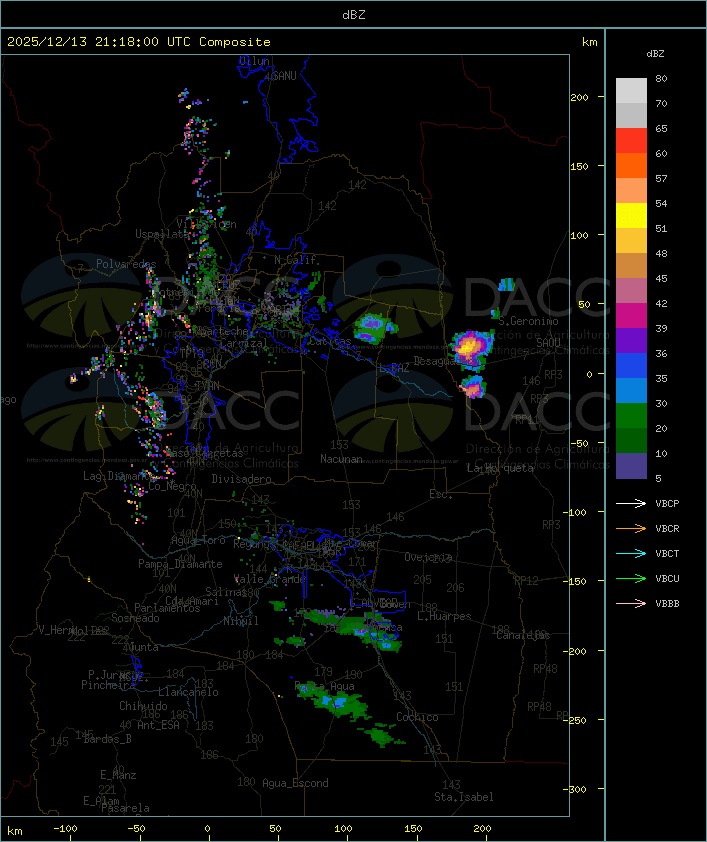Select the lightest gray top legend swatch

[631, 90]
